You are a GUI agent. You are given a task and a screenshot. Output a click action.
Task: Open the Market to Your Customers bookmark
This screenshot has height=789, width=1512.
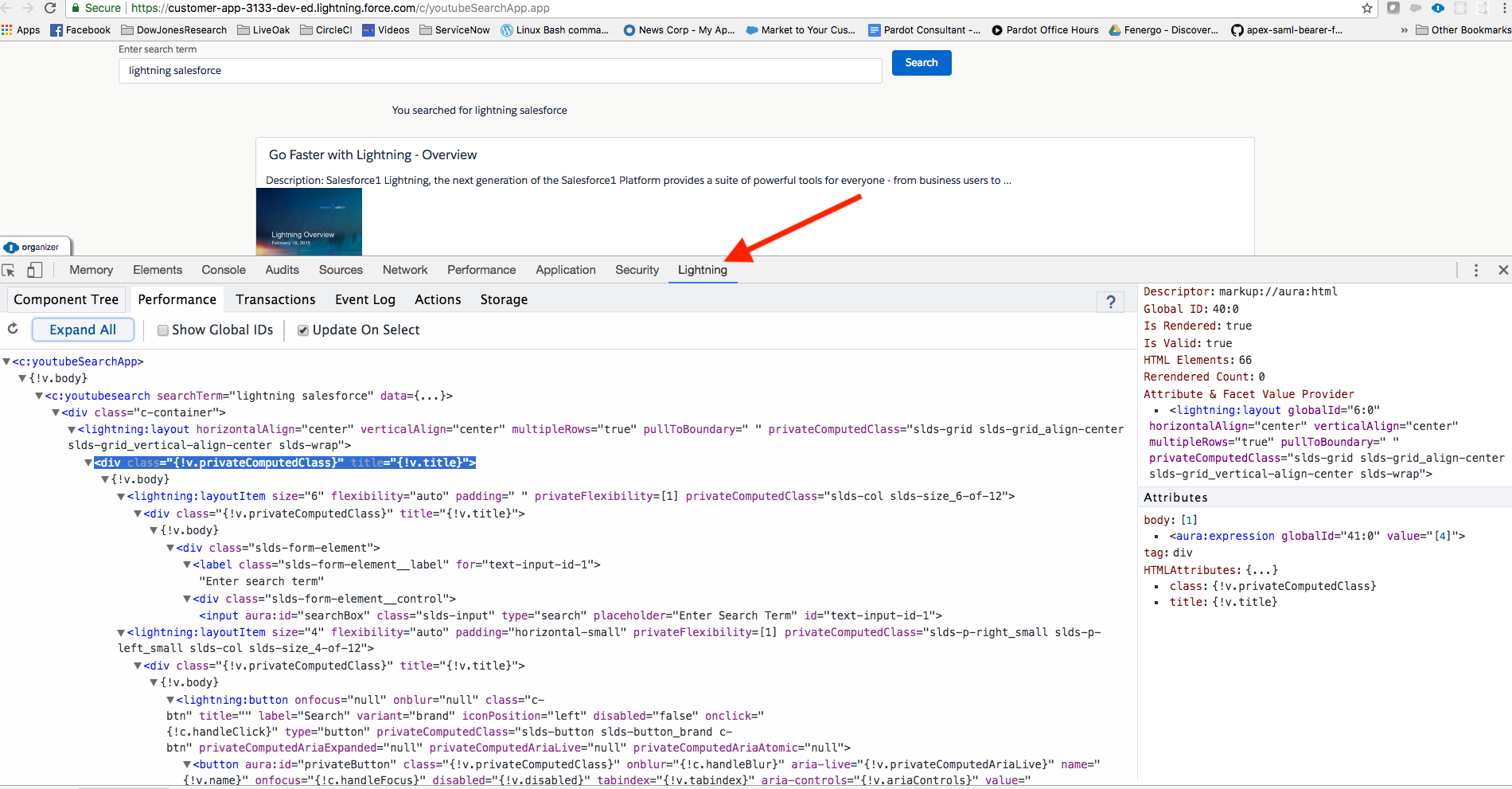pyautogui.click(x=801, y=30)
